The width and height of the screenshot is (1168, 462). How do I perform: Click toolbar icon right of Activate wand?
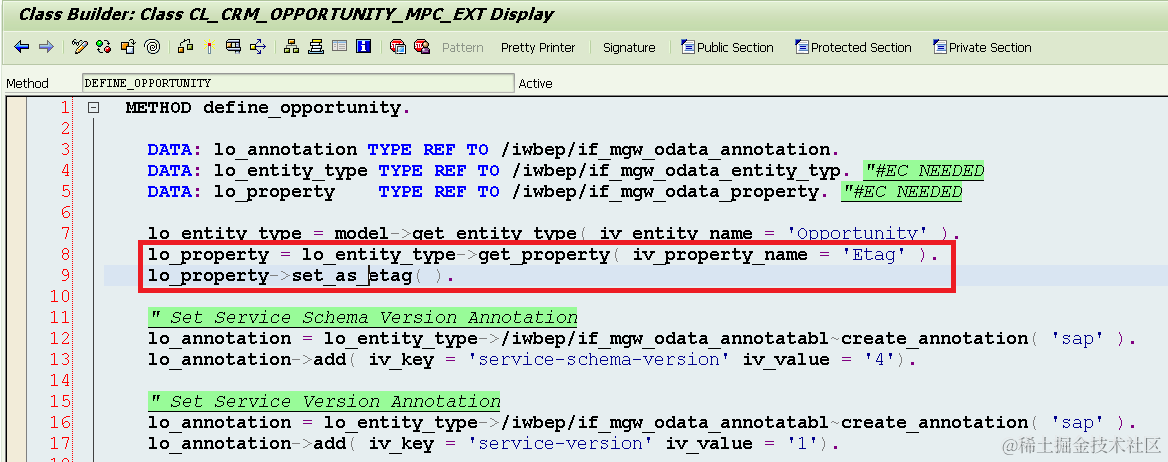(x=233, y=47)
